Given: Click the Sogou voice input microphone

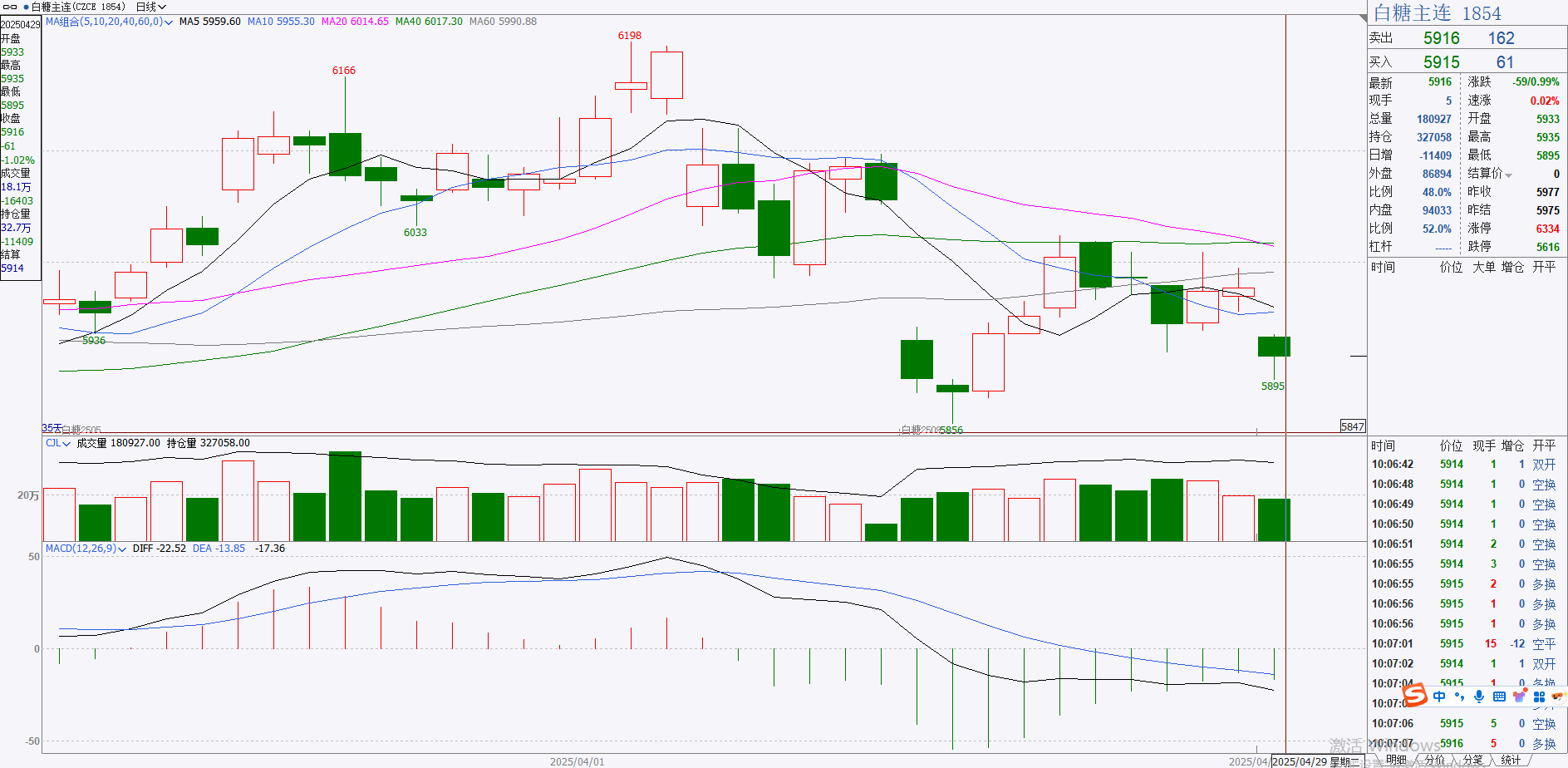Looking at the screenshot, I should point(1479,697).
